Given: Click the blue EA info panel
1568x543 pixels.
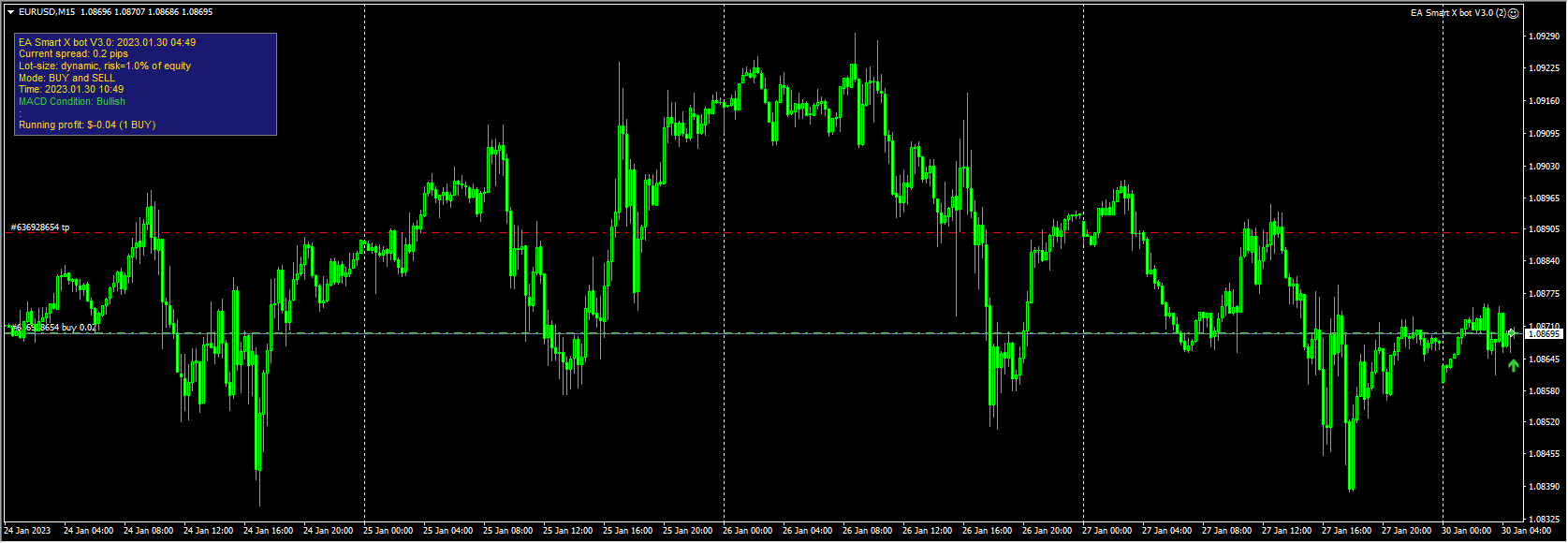Looking at the screenshot, I should click(x=145, y=84).
